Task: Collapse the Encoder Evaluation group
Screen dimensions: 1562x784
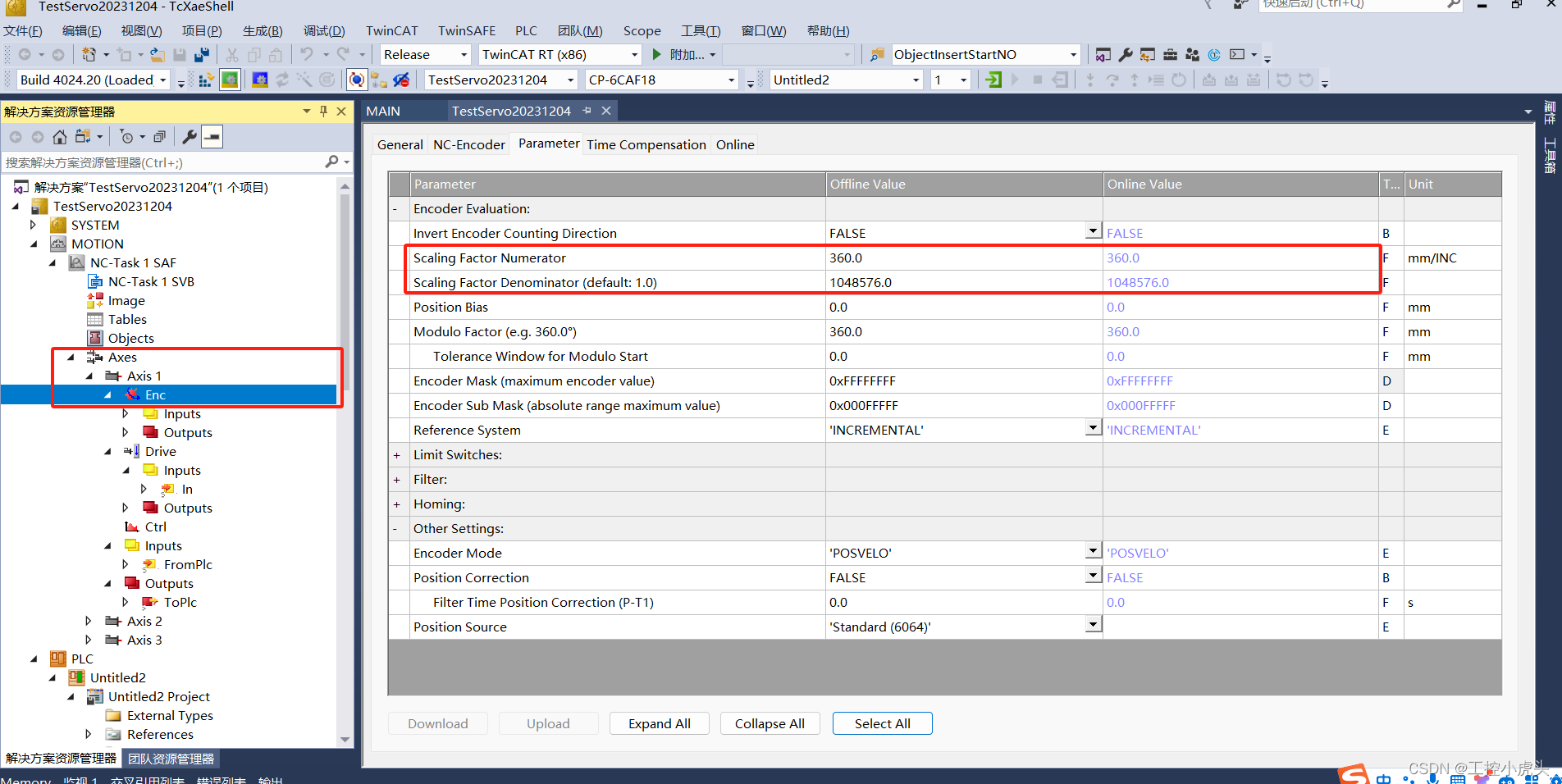Action: 395,209
